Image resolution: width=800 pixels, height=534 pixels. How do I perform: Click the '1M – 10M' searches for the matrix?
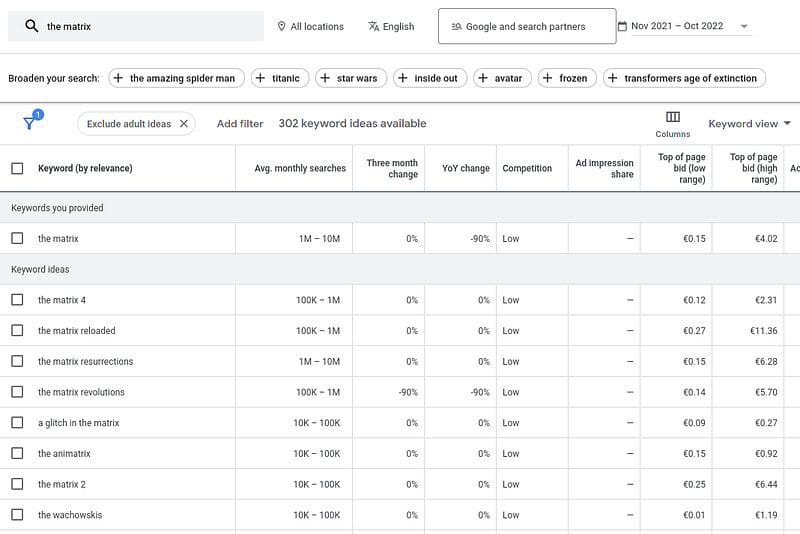(319, 238)
